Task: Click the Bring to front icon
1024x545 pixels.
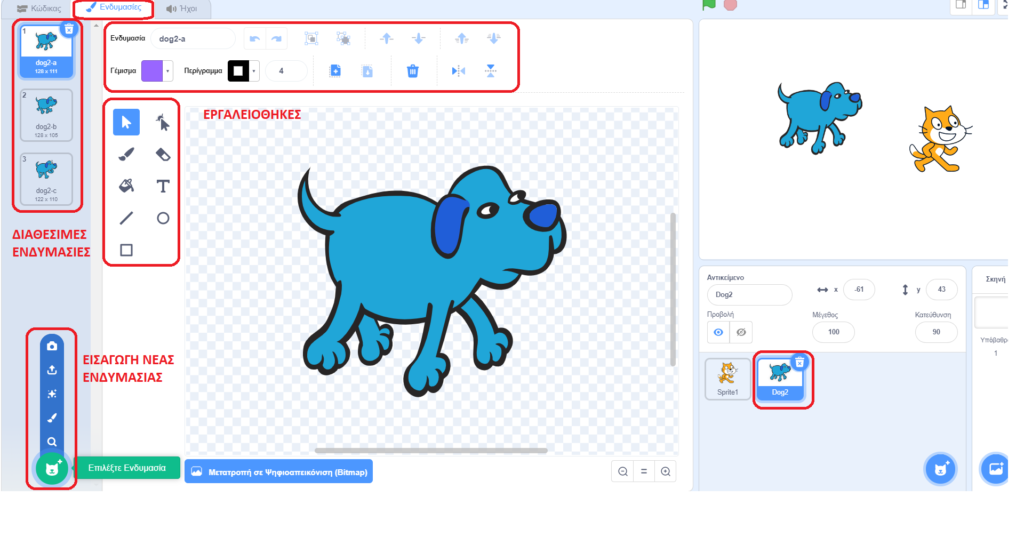Action: click(x=462, y=39)
